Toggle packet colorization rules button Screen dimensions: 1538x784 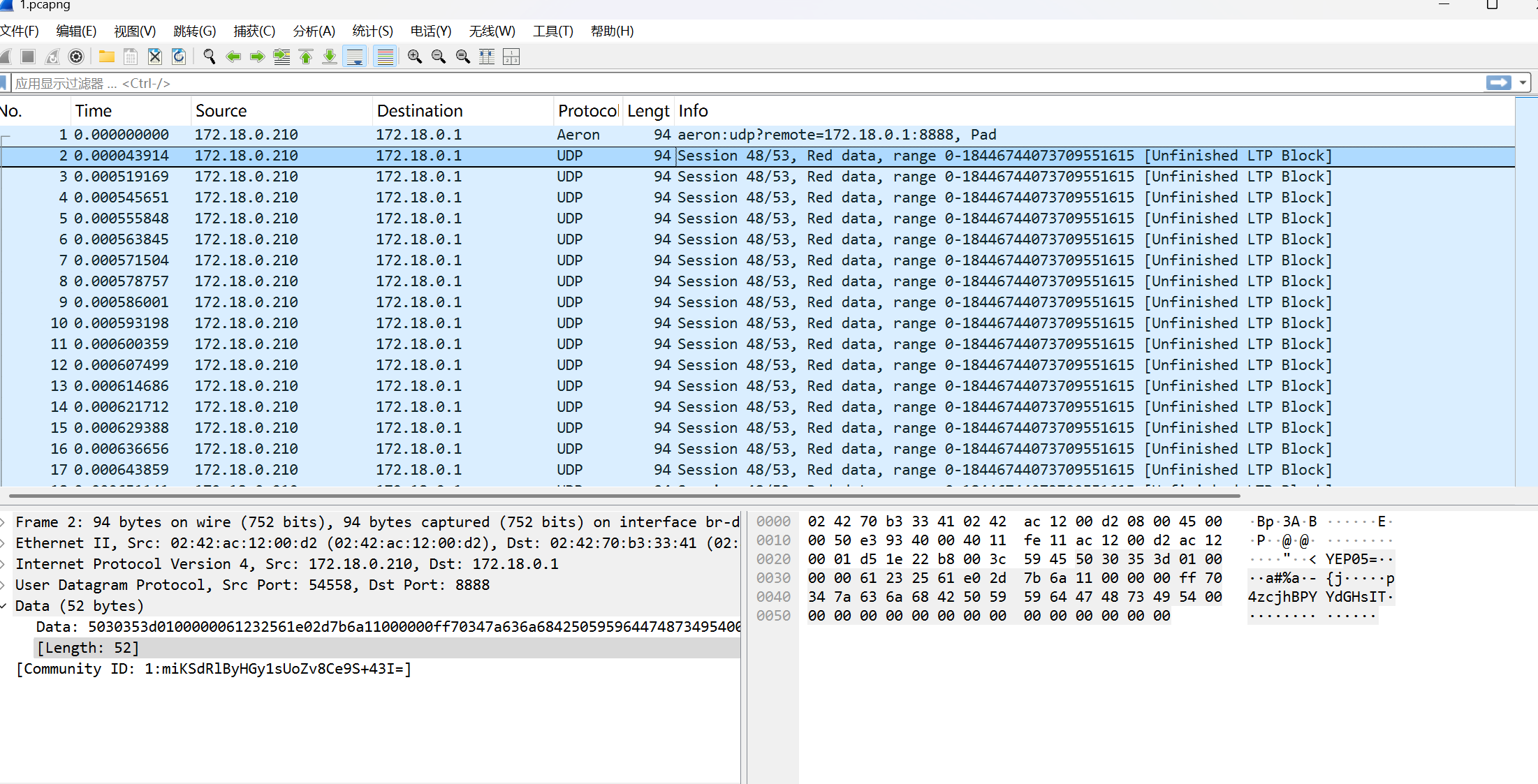385,57
